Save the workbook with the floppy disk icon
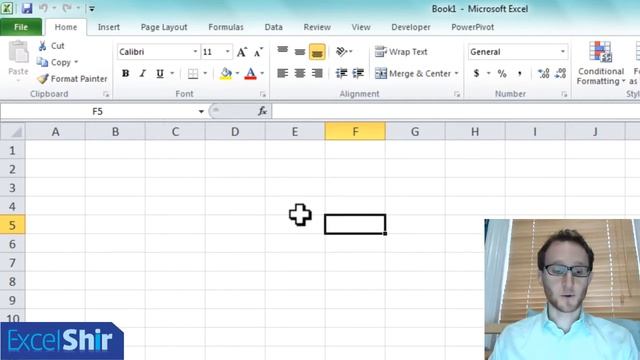The image size is (640, 360). pos(27,8)
